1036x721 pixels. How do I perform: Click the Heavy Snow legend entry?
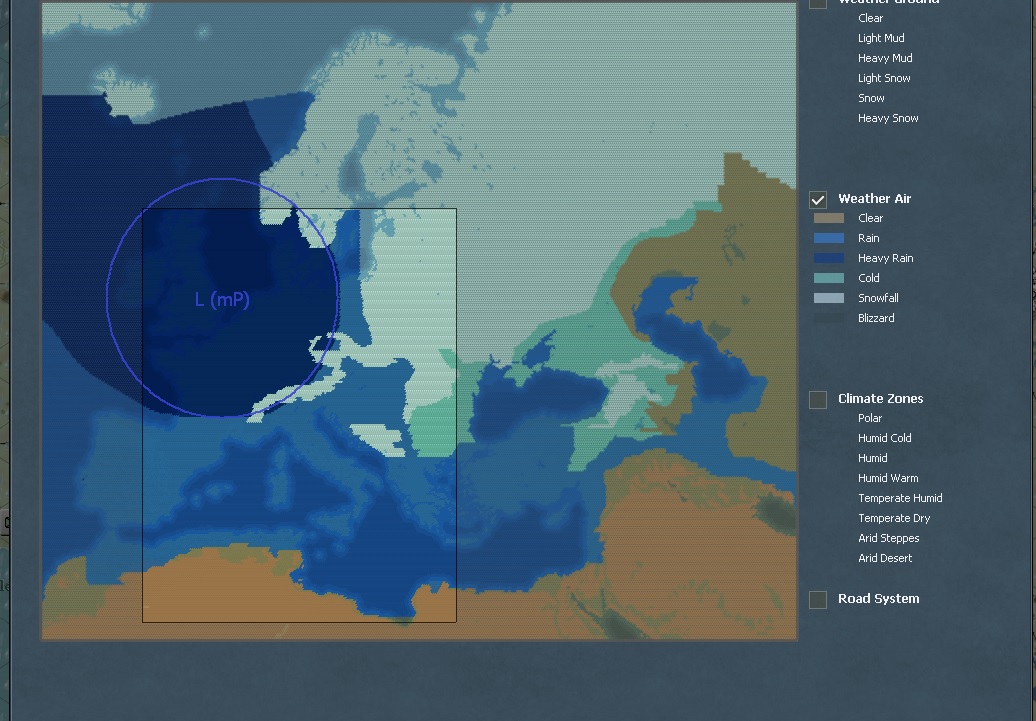pos(888,118)
